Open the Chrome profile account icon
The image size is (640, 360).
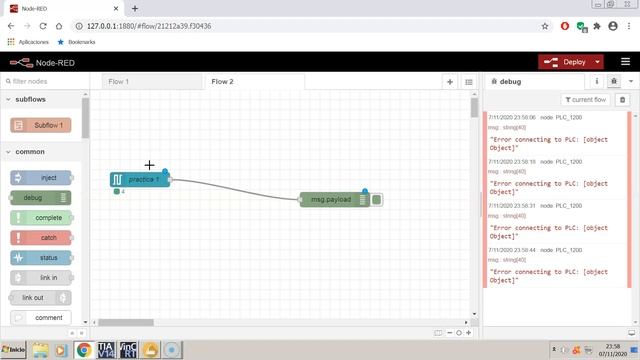(x=613, y=26)
